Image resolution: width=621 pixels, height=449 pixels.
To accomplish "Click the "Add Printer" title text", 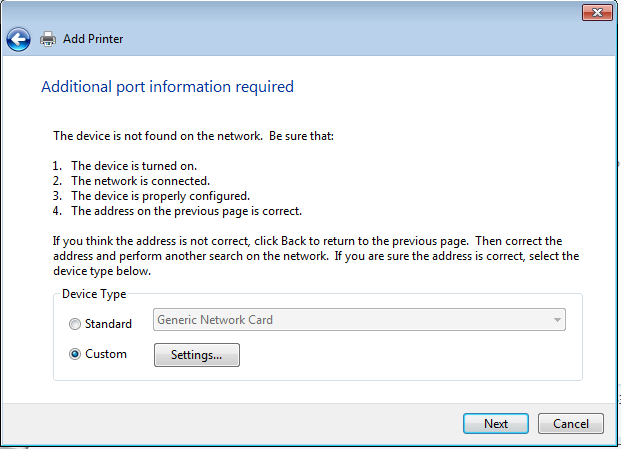I will pyautogui.click(x=93, y=39).
